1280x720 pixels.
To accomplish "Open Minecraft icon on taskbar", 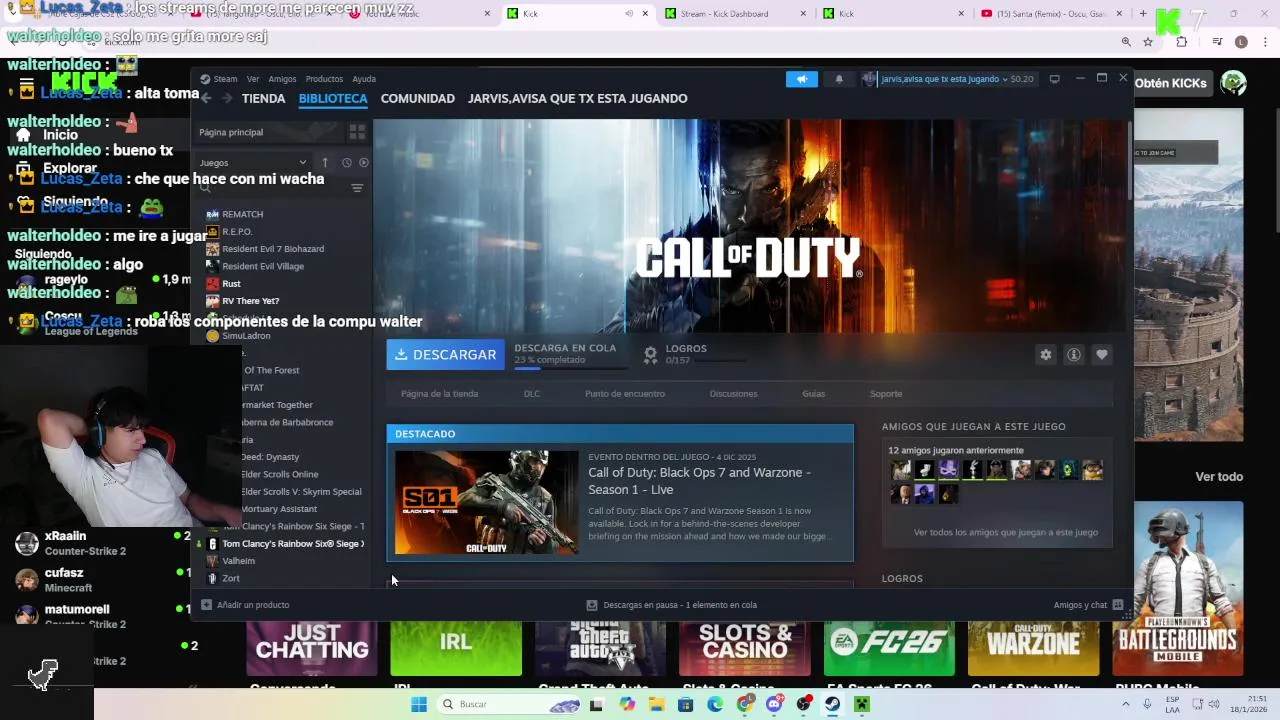I will pos(861,704).
